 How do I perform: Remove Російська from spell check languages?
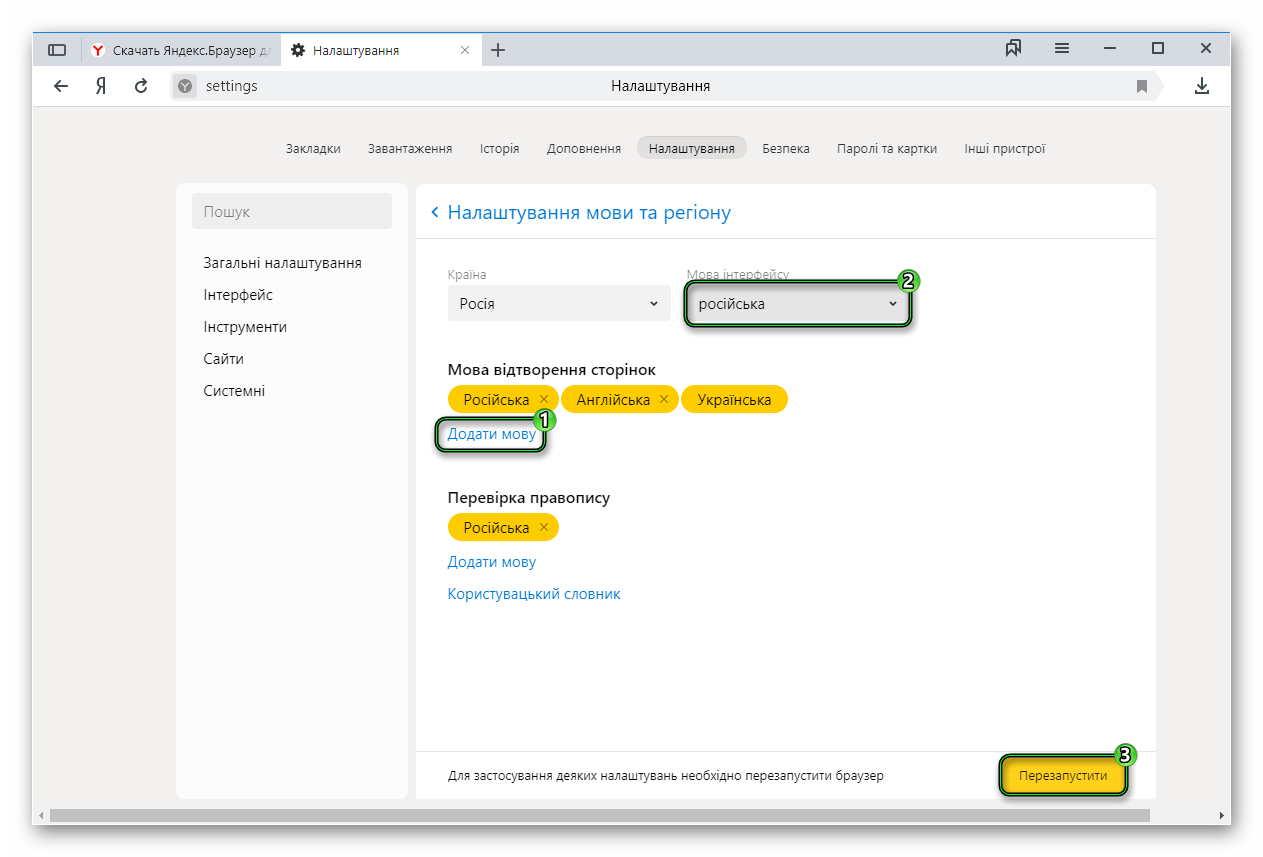pyautogui.click(x=544, y=528)
